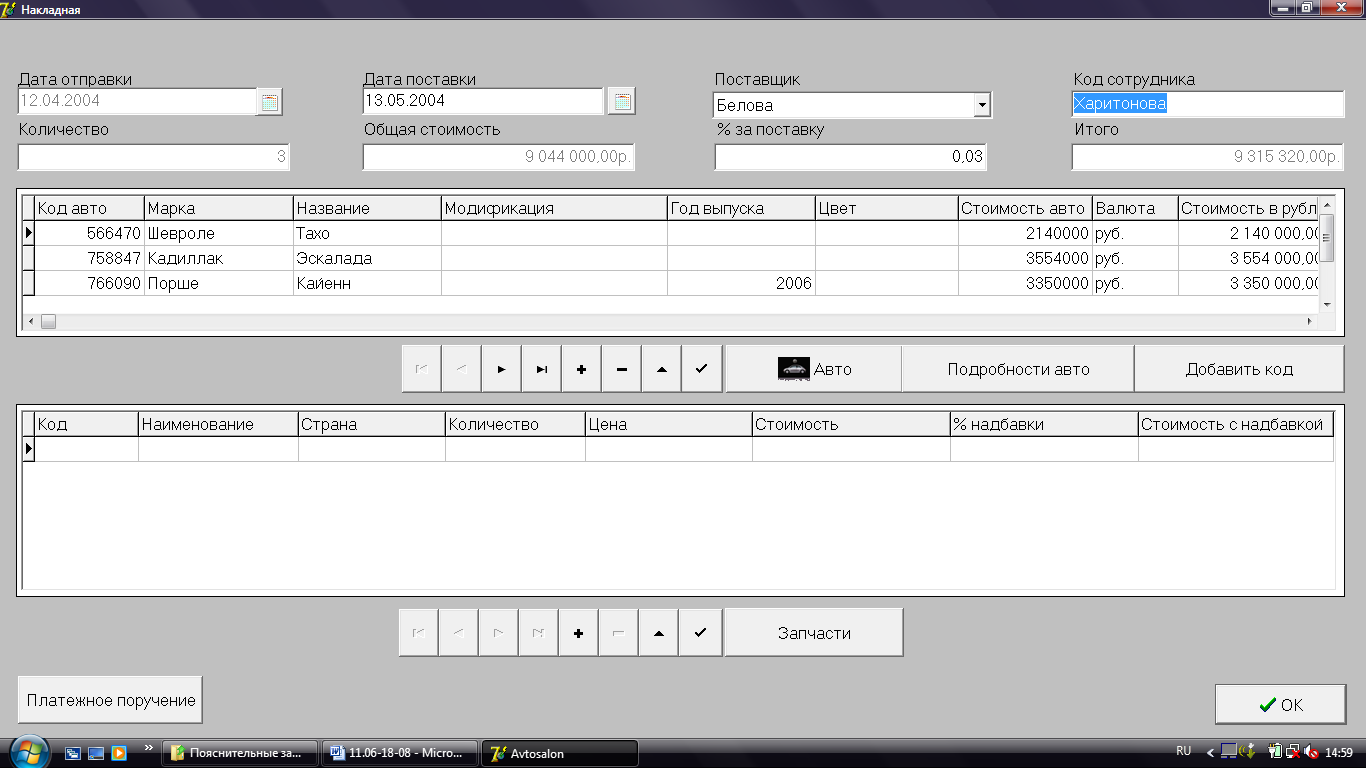Click right arrow of cars grid horizontal scrollbar
Viewport: 1366px width, 768px height.
(1310, 322)
